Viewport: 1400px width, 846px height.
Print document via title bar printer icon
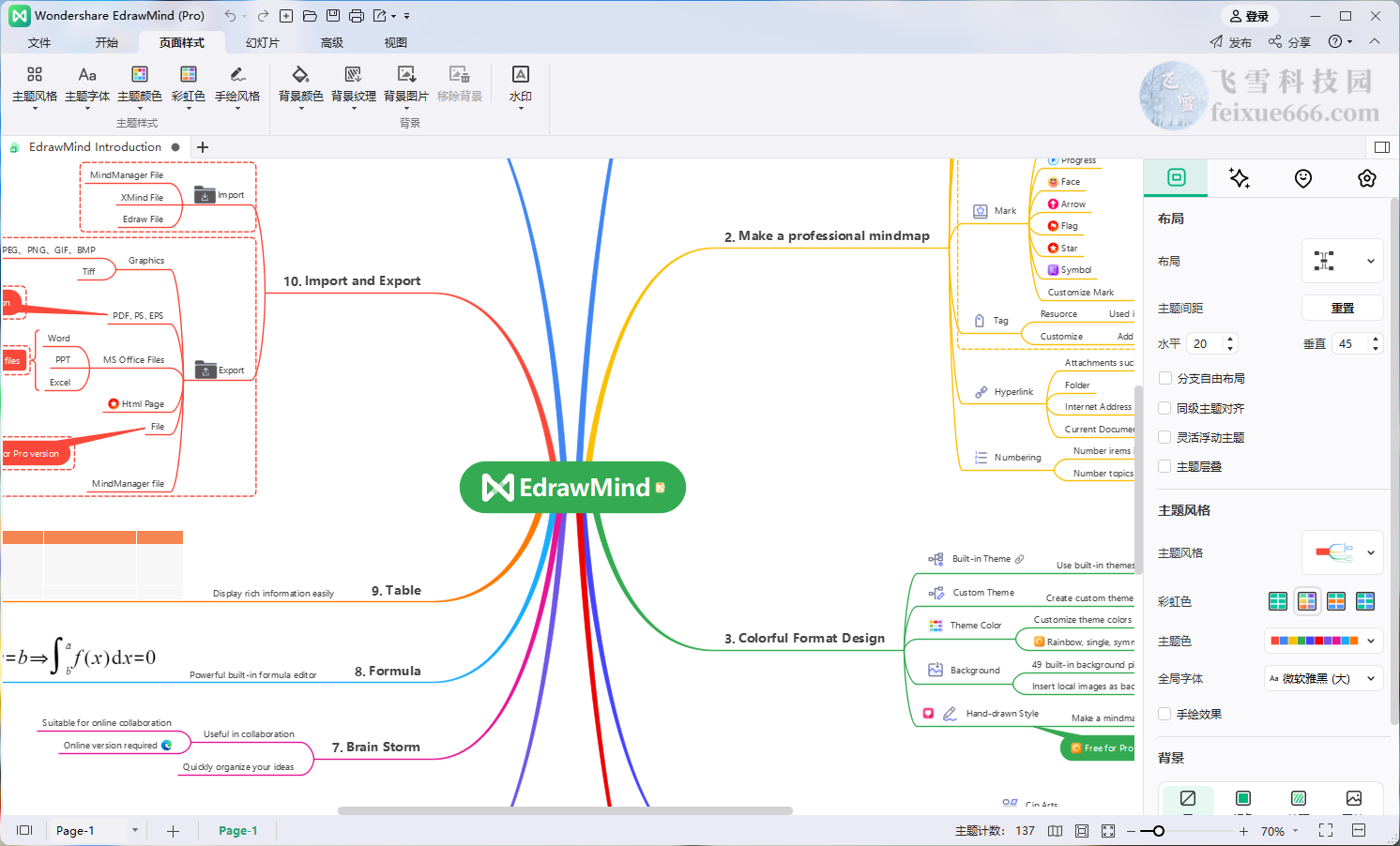tap(357, 16)
